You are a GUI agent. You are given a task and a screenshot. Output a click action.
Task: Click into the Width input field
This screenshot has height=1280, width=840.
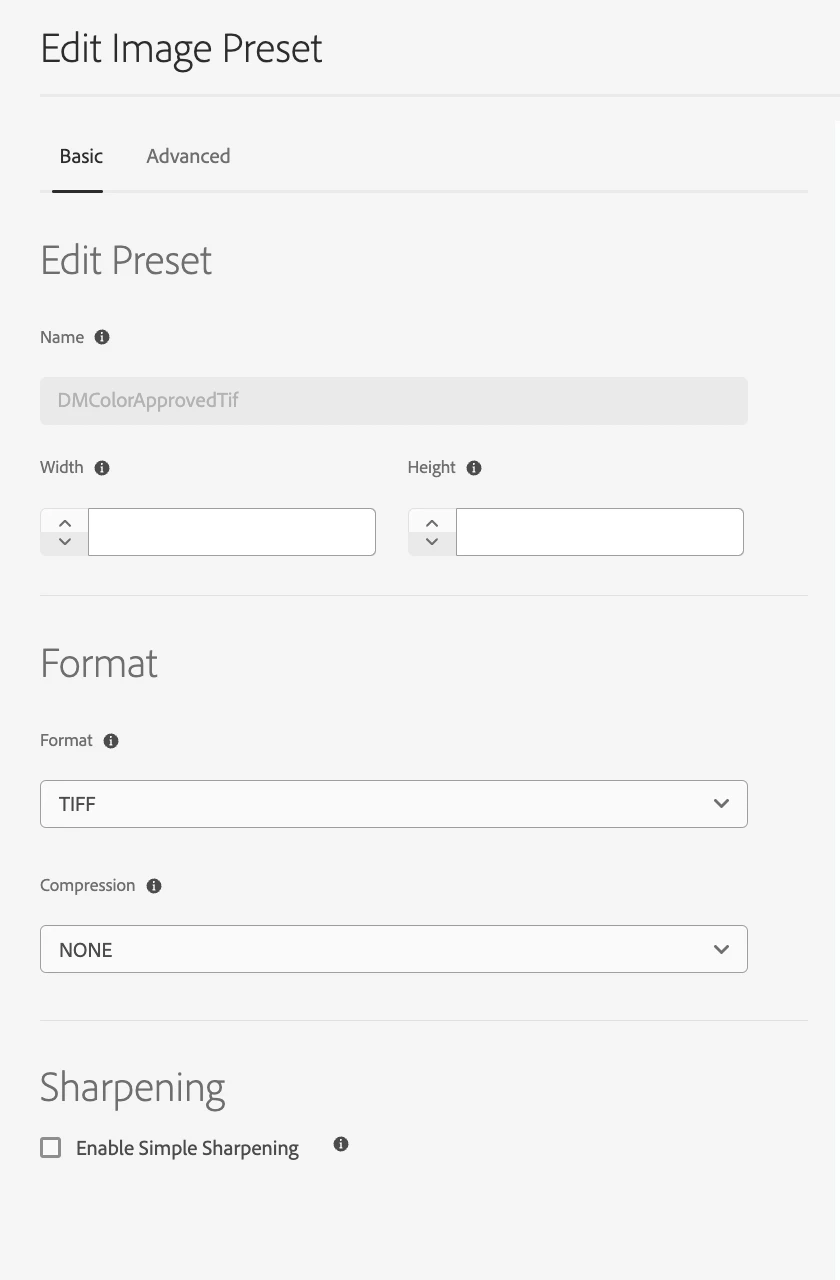232,532
